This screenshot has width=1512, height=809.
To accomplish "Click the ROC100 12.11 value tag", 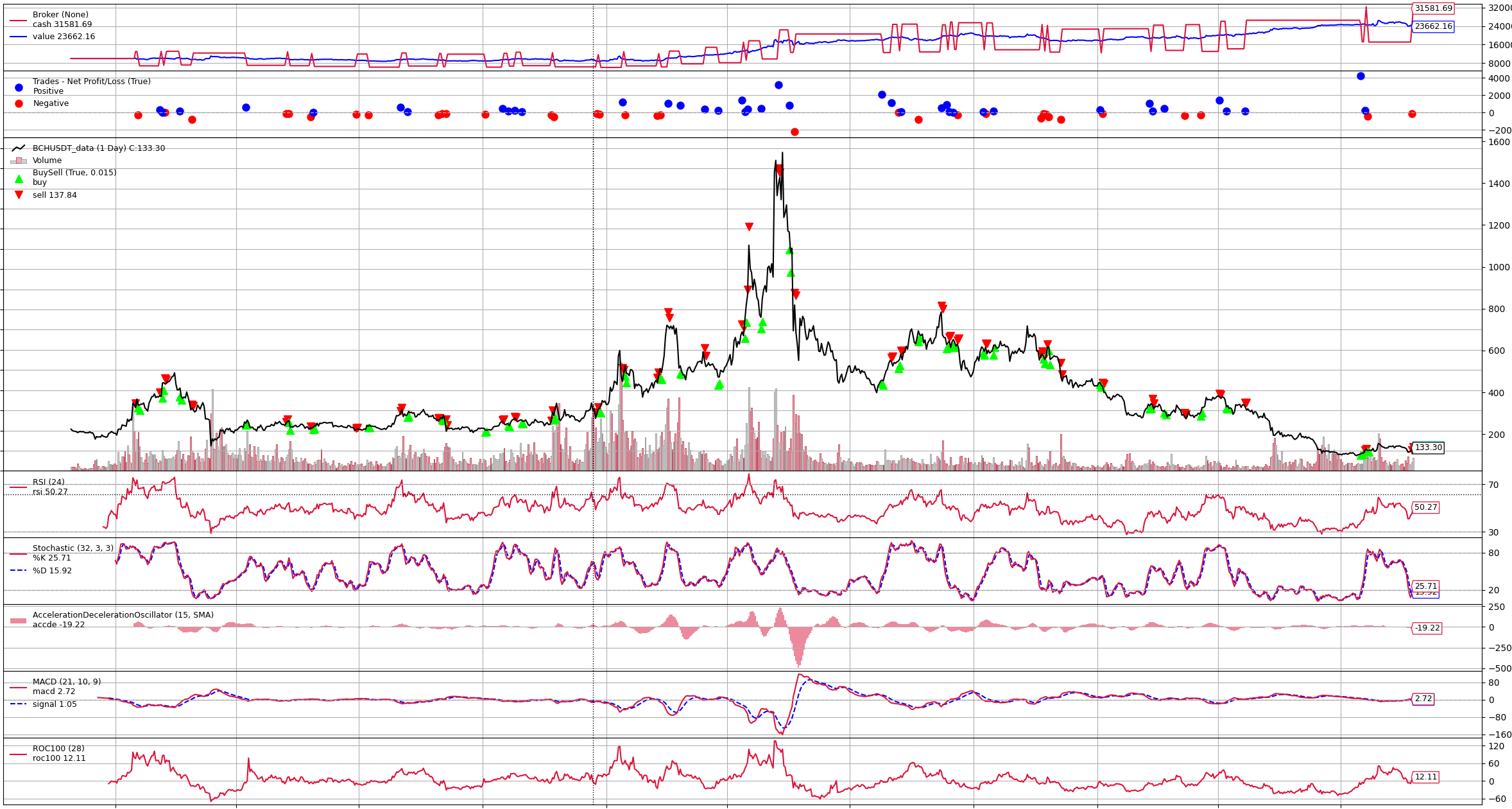I will [1425, 777].
